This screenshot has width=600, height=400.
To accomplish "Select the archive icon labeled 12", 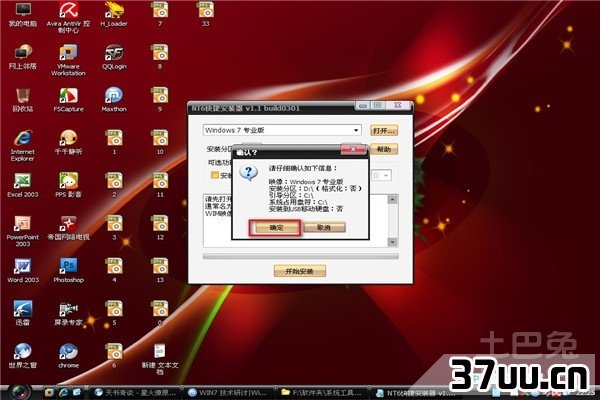I will 160,228.
